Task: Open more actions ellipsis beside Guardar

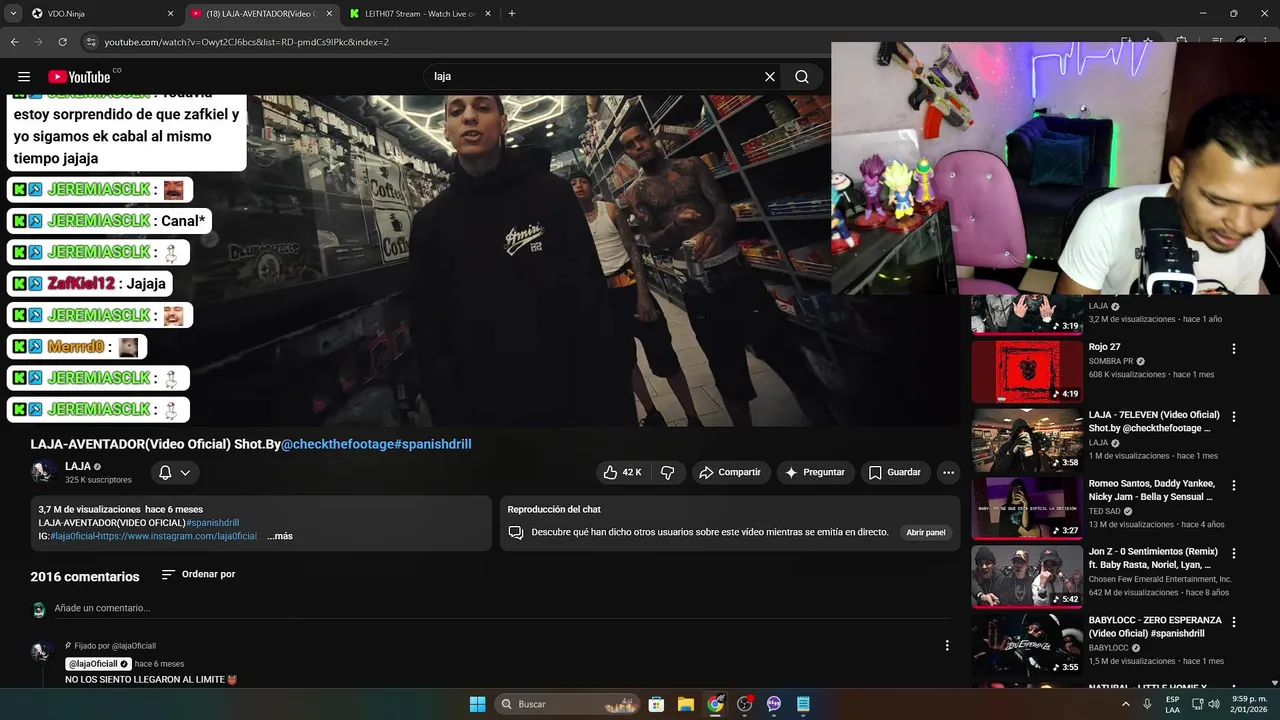Action: click(x=948, y=472)
